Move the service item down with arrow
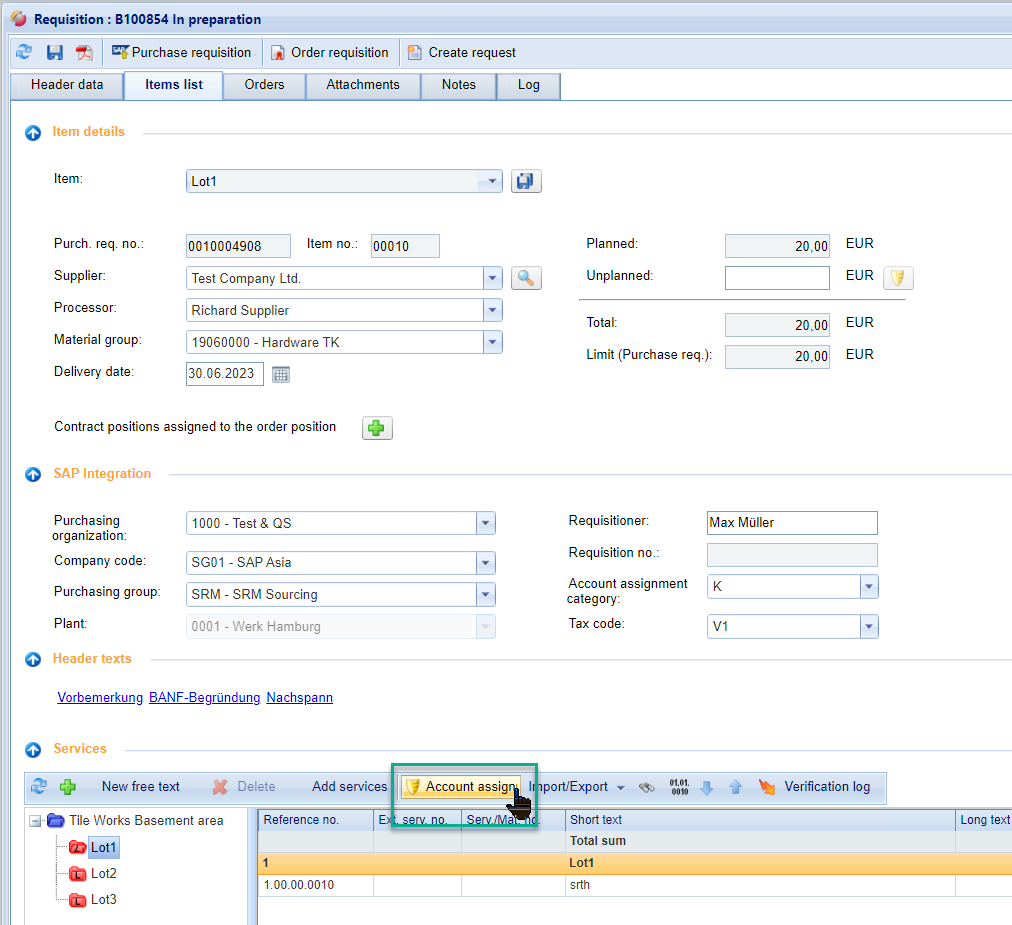Viewport: 1012px width, 925px height. pos(707,787)
